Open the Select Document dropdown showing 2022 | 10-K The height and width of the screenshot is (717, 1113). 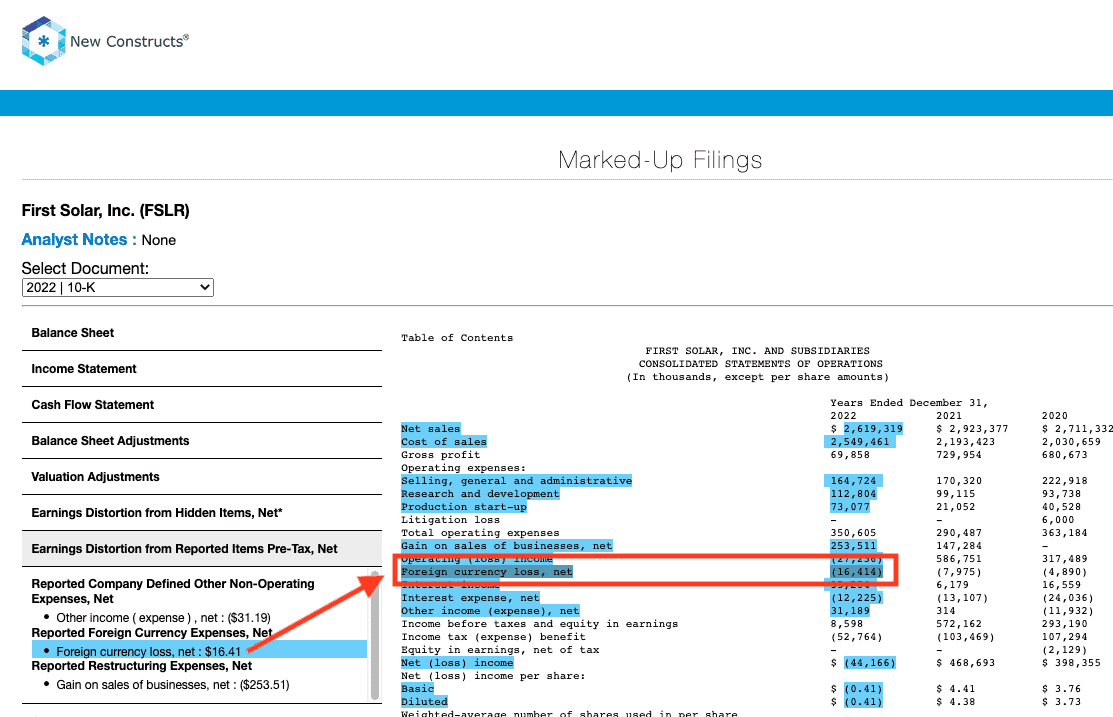pos(118,288)
